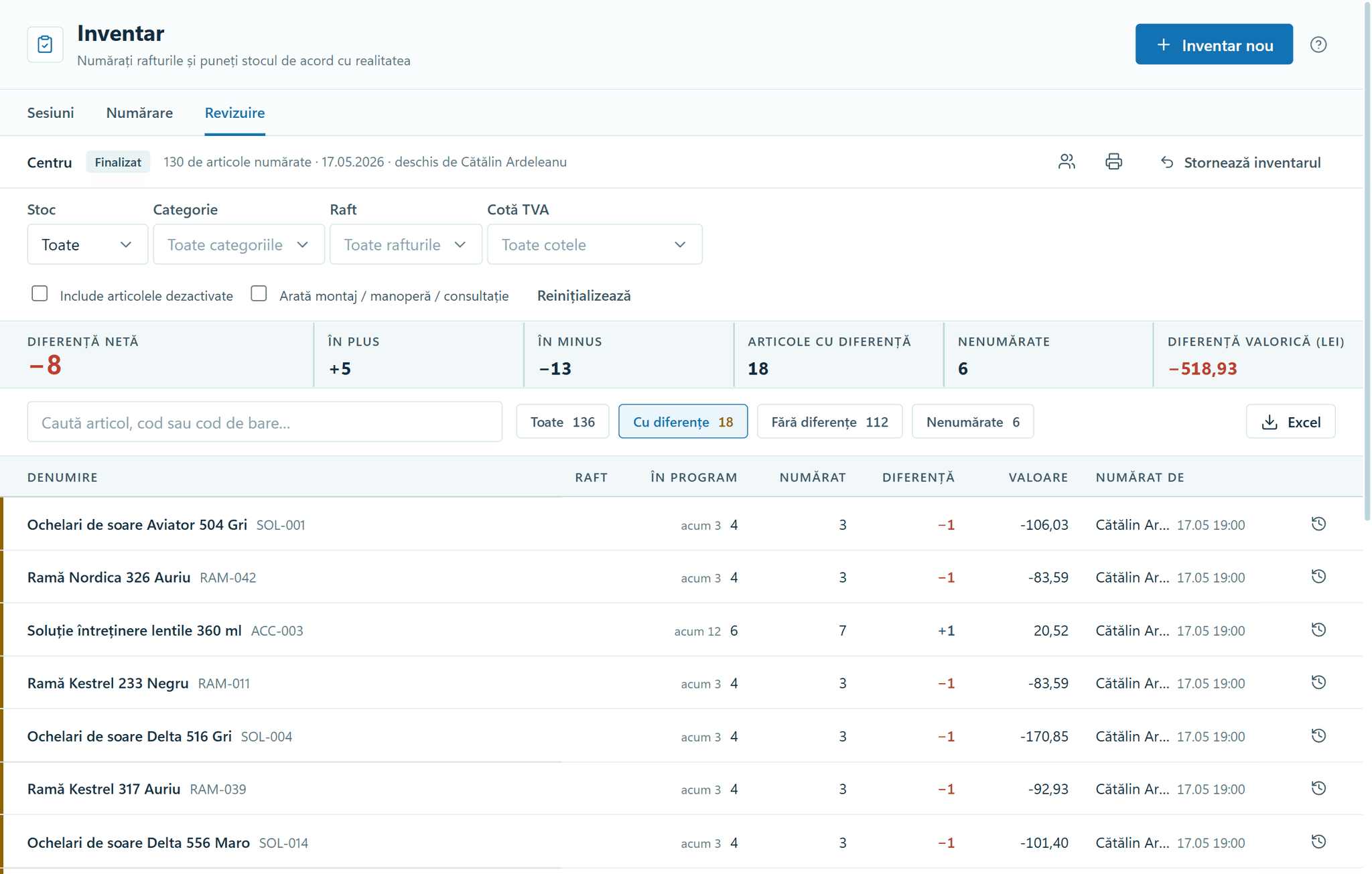The image size is (1372, 874).
Task: Open the Raft dropdown
Action: [405, 244]
